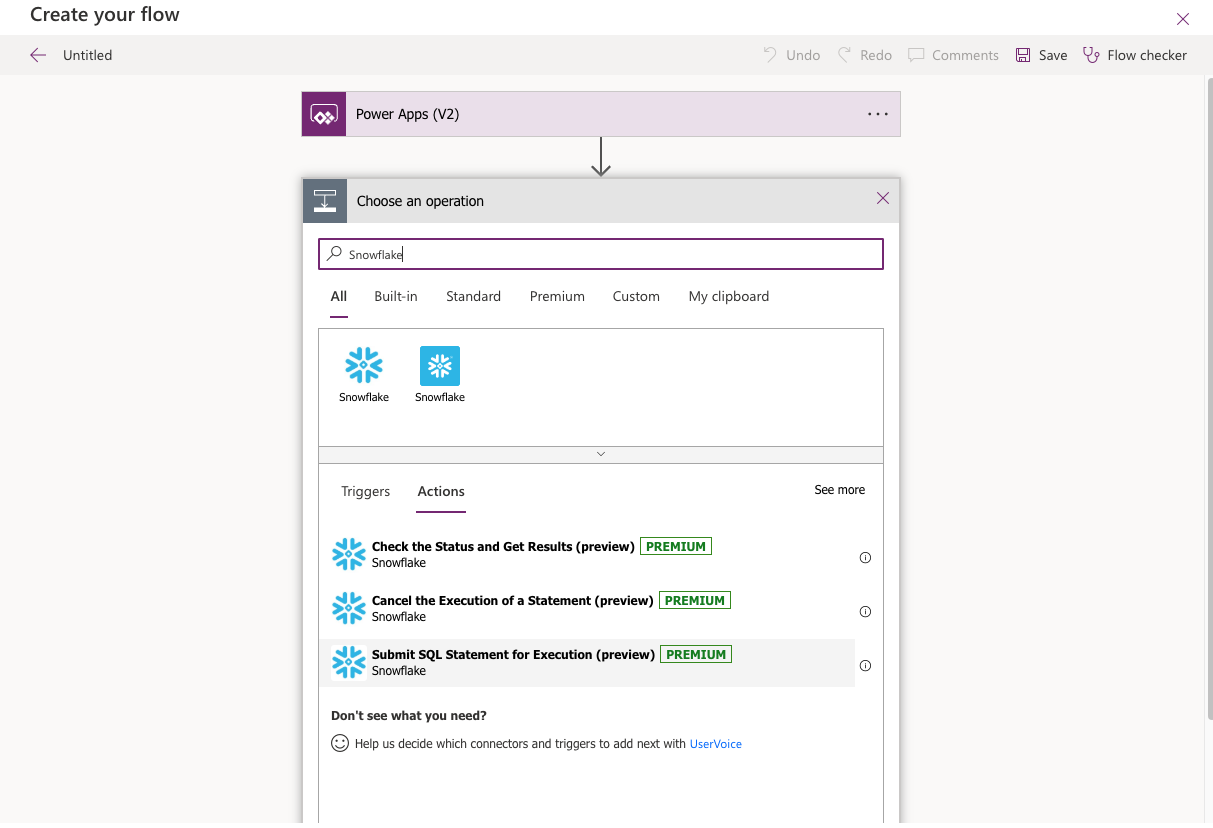Open the Custom connectors tab
1213x828 pixels.
pyautogui.click(x=636, y=296)
